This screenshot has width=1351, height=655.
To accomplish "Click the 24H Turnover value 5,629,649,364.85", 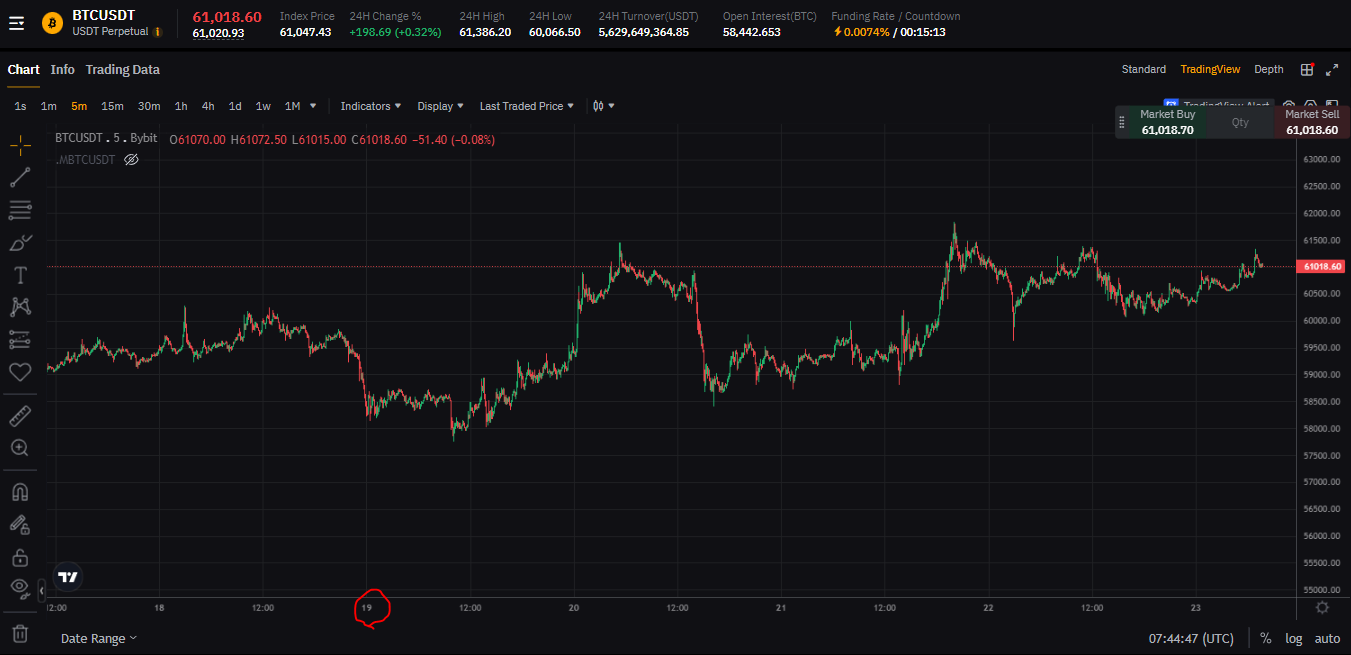I will coord(643,32).
